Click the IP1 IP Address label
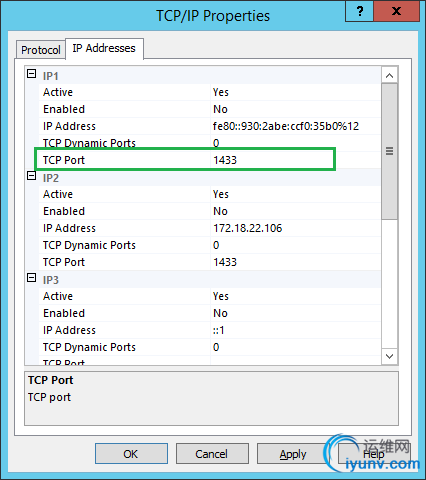The height and width of the screenshot is (480, 426). 69,126
